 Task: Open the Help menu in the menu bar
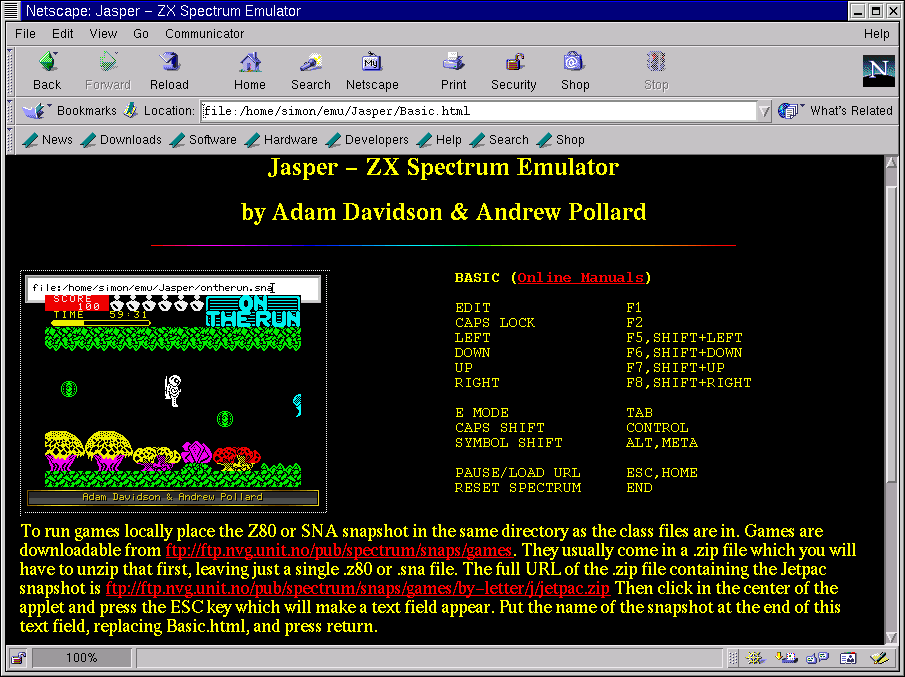[x=876, y=33]
